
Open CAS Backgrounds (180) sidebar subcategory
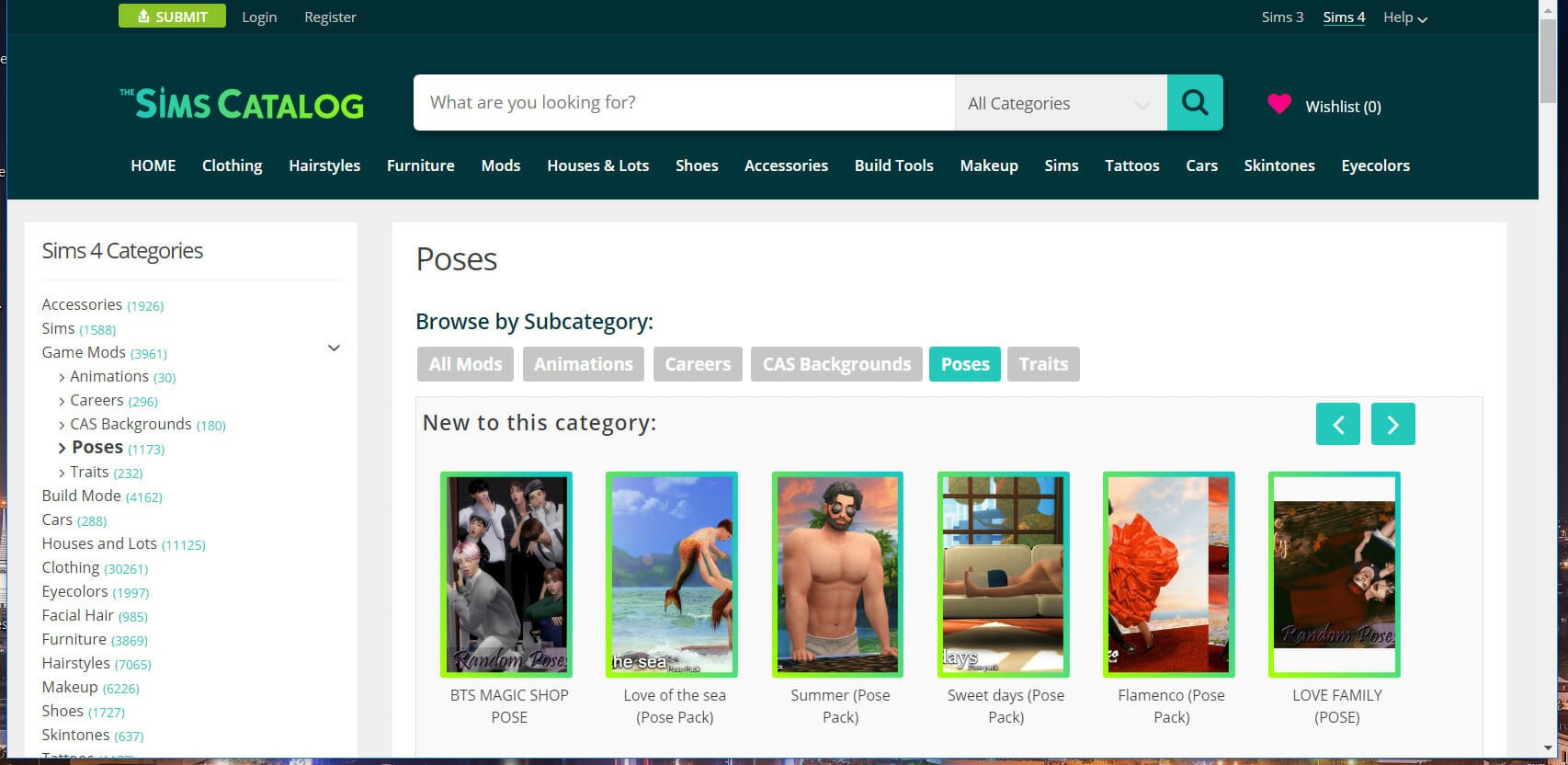pos(147,424)
